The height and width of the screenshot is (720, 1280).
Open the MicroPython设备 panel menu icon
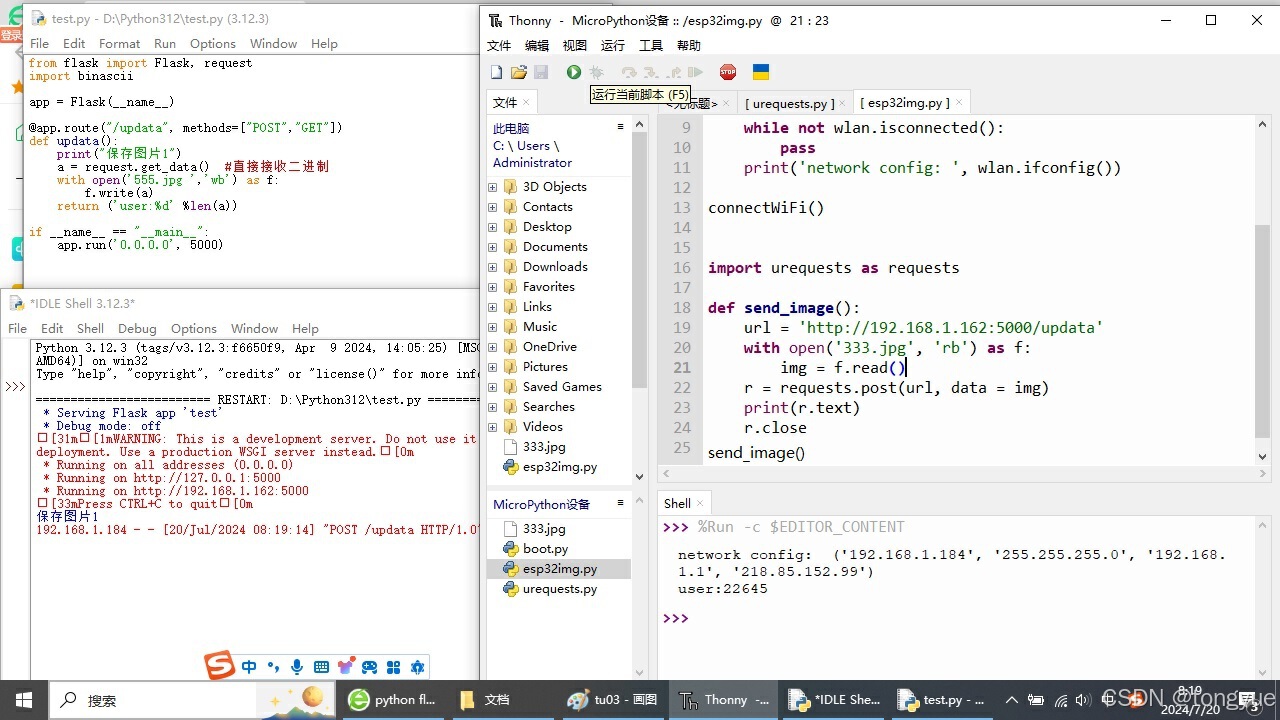click(620, 503)
